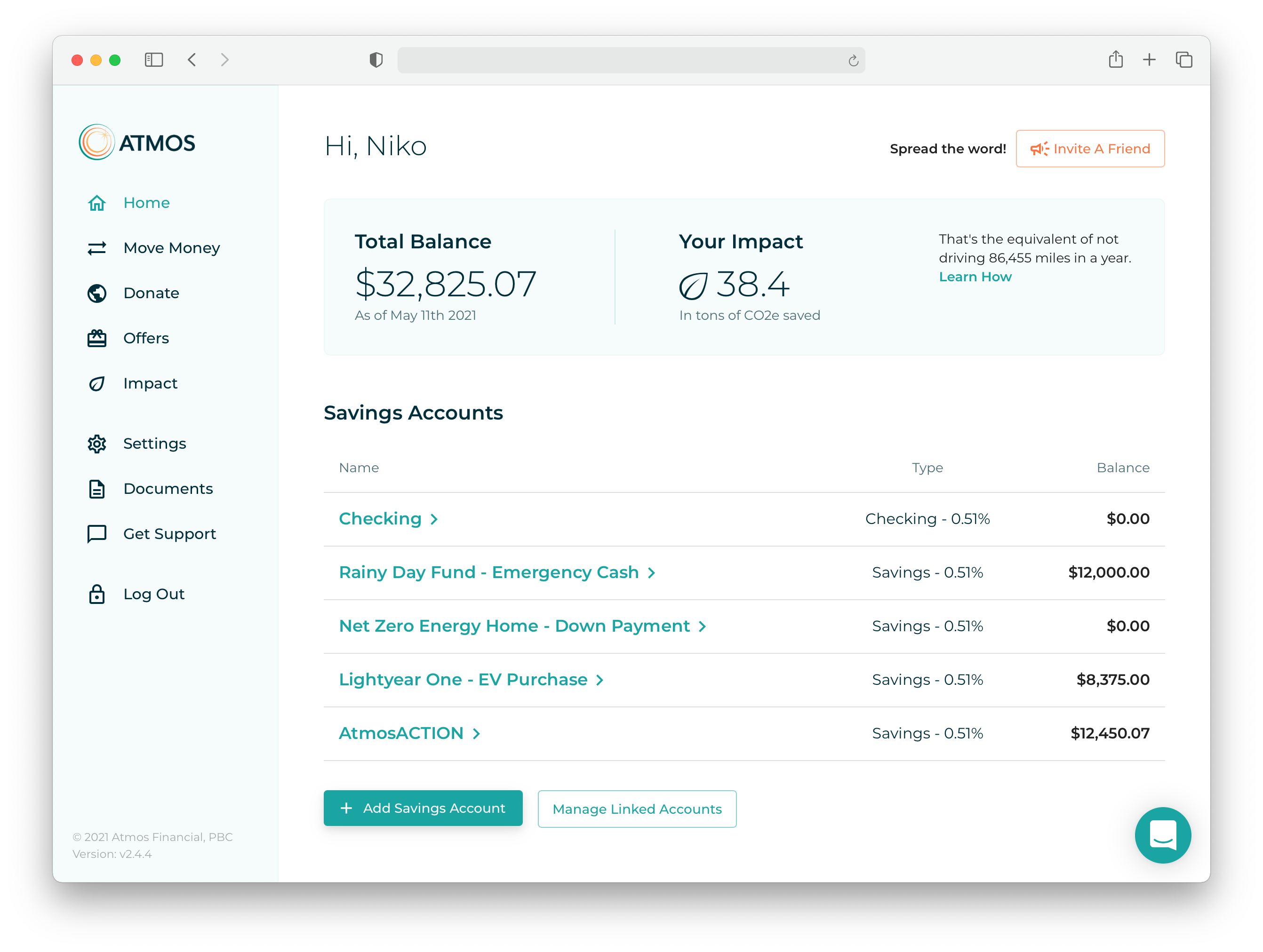This screenshot has width=1263, height=952.
Task: Click Invite A Friend button
Action: click(x=1089, y=149)
